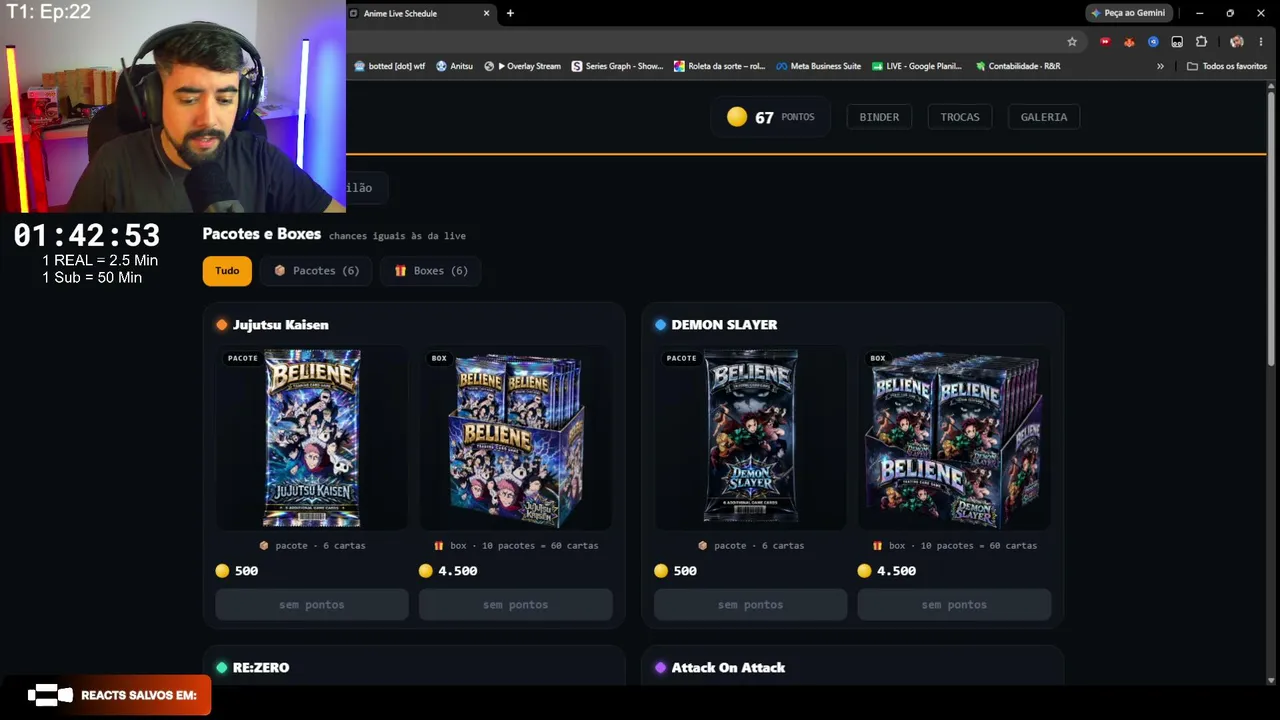The height and width of the screenshot is (720, 1280).
Task: Open the Meta Business Suite bookmark
Action: 818,66
